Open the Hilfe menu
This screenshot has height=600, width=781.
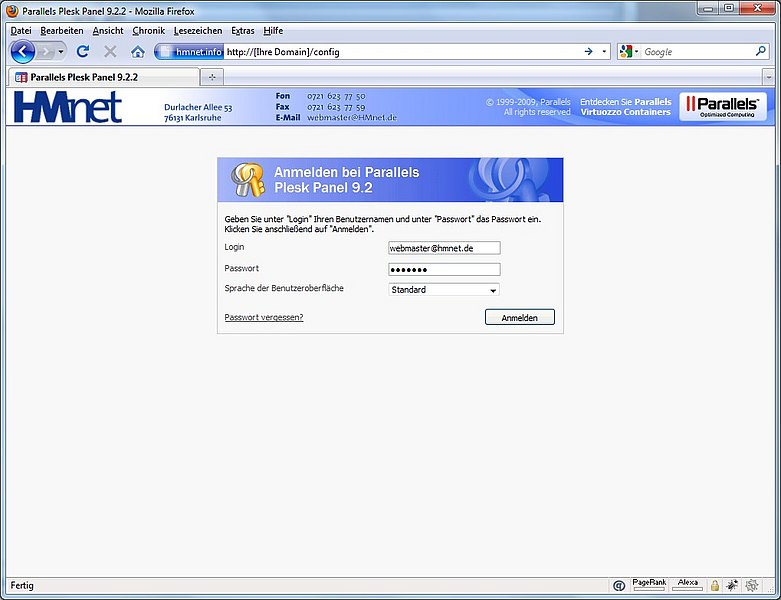(273, 31)
